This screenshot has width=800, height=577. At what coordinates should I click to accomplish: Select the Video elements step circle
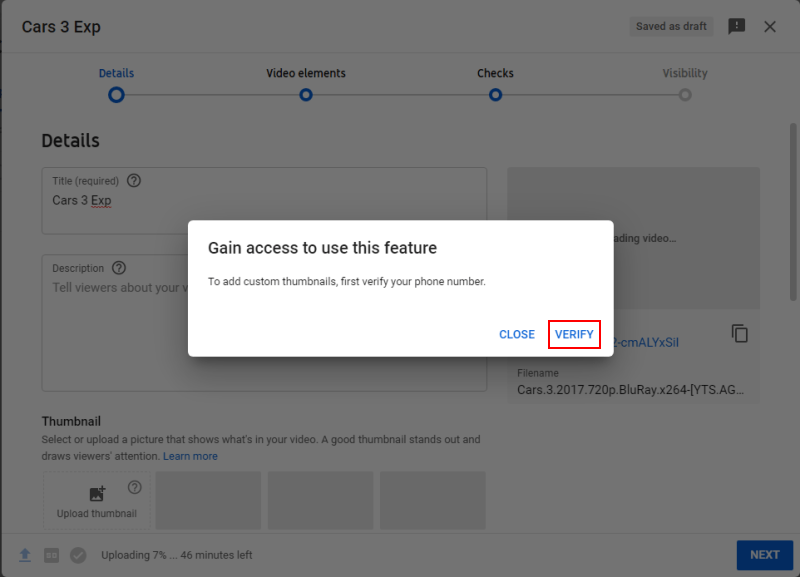pos(306,94)
